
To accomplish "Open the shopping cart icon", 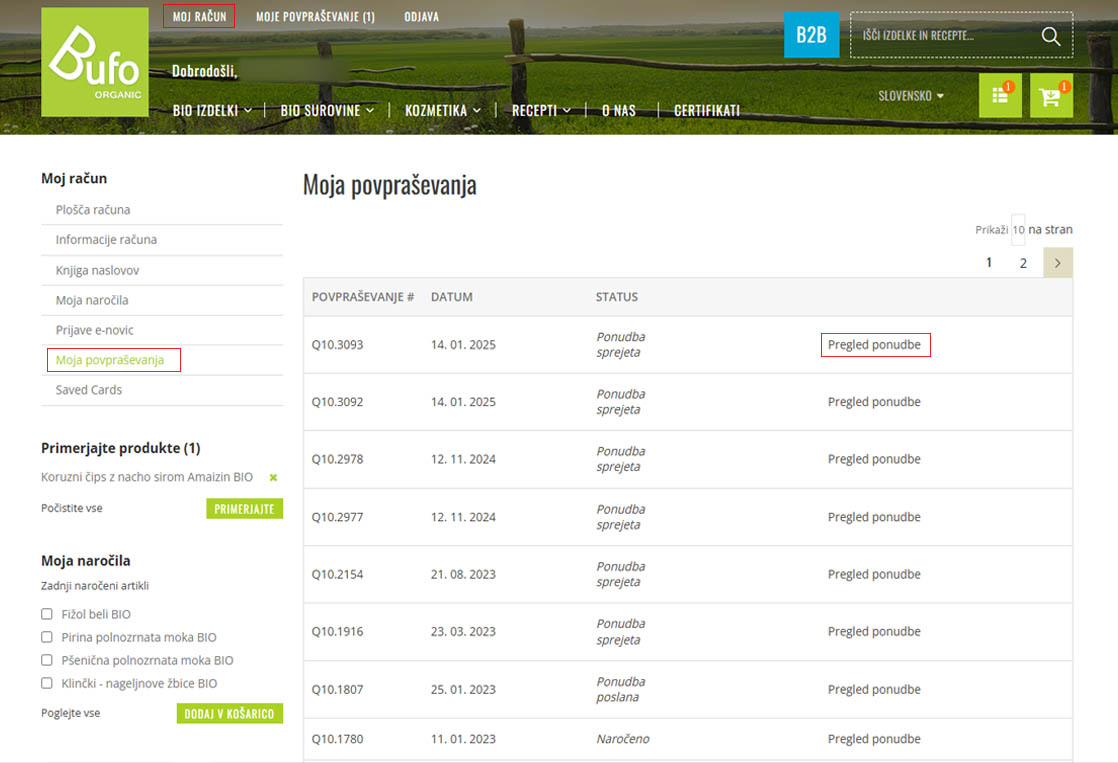I will point(1050,97).
